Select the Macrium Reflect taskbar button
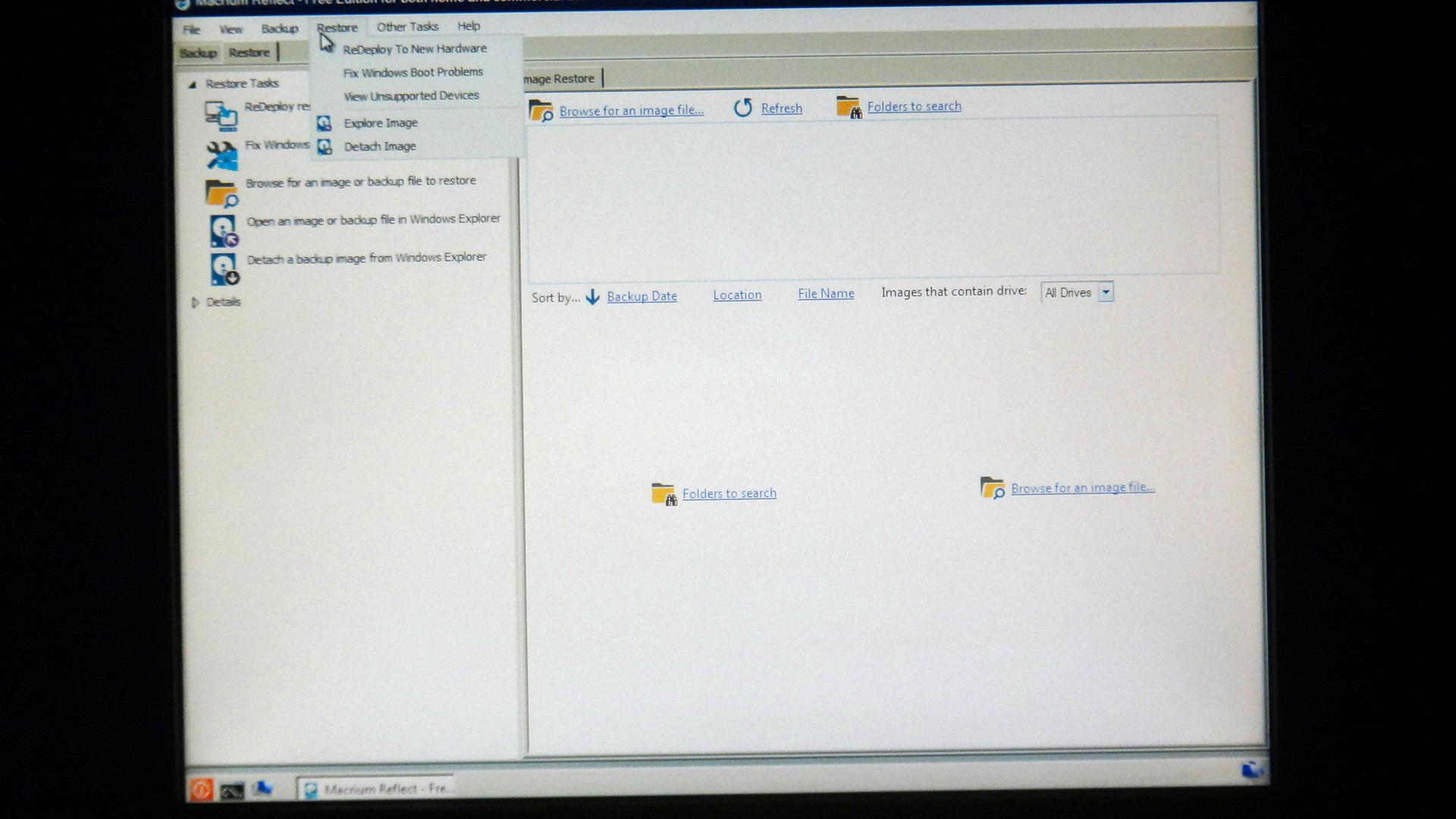The image size is (1456, 819). click(376, 789)
